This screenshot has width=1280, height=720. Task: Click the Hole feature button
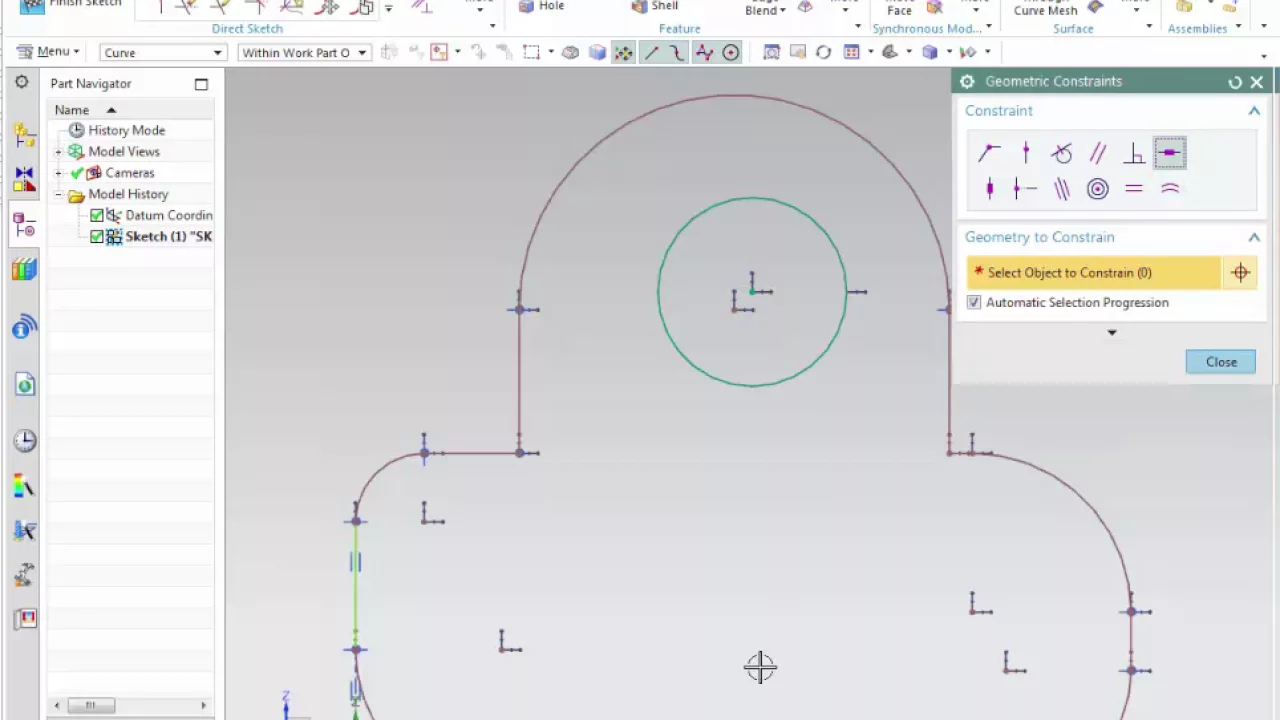pos(541,6)
